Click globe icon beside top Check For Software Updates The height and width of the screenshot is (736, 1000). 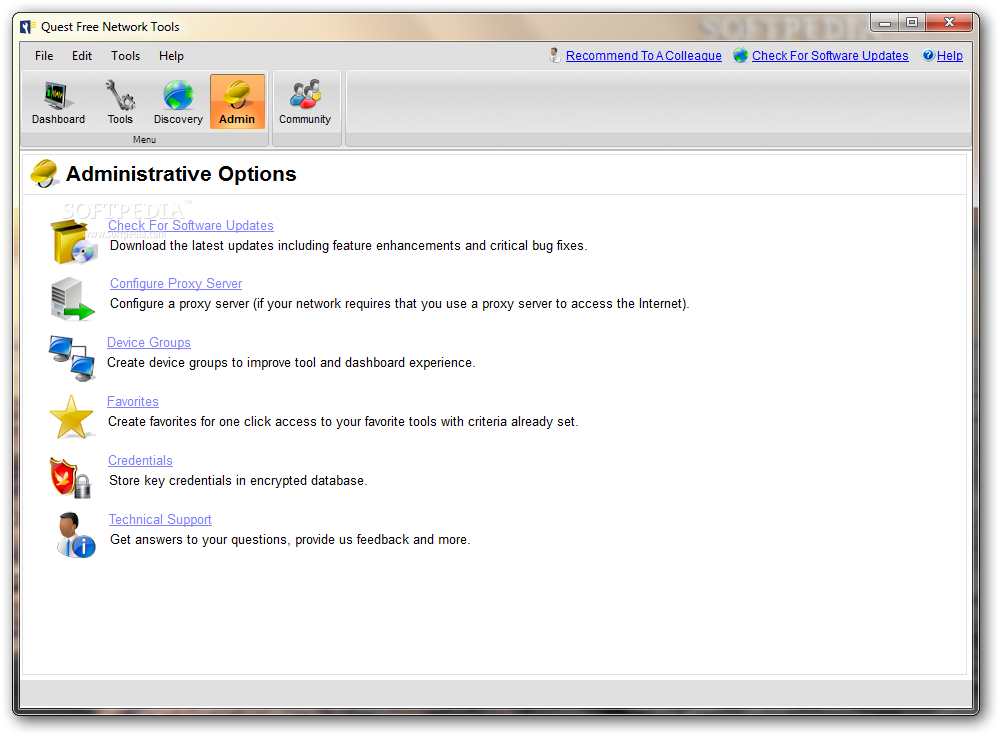coord(740,55)
